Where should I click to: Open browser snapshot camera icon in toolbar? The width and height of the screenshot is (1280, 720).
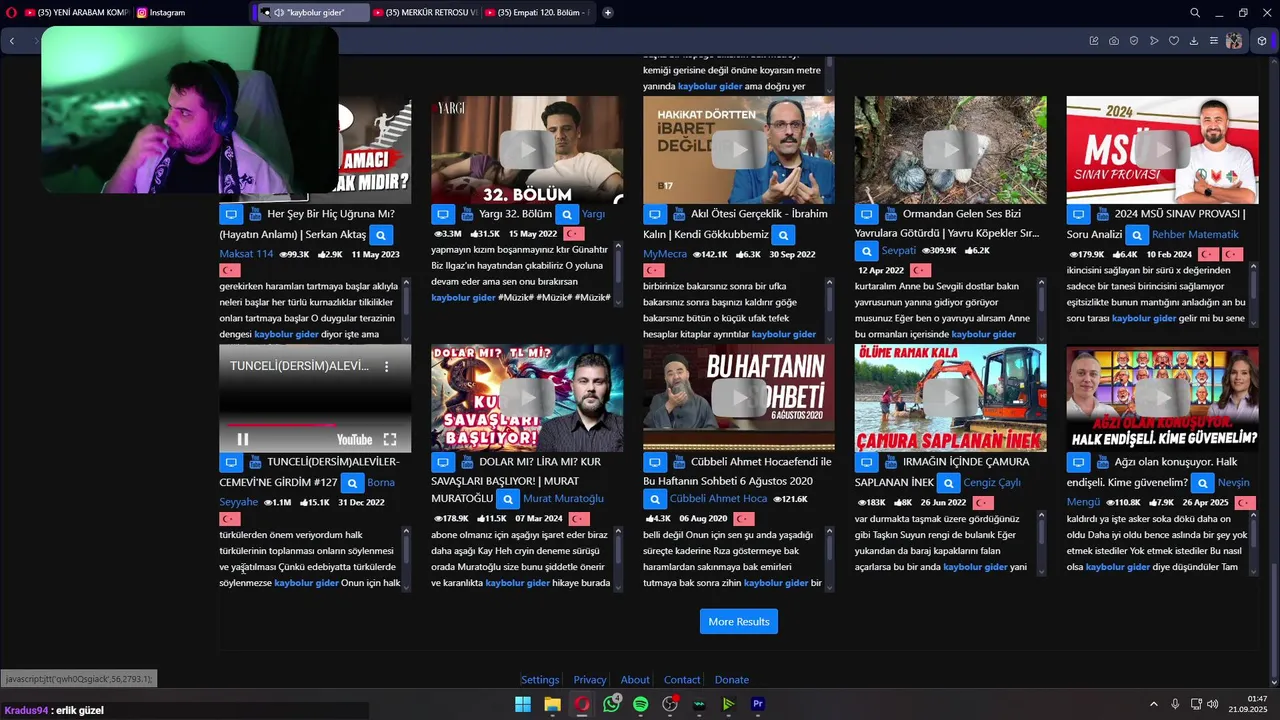click(x=1114, y=41)
